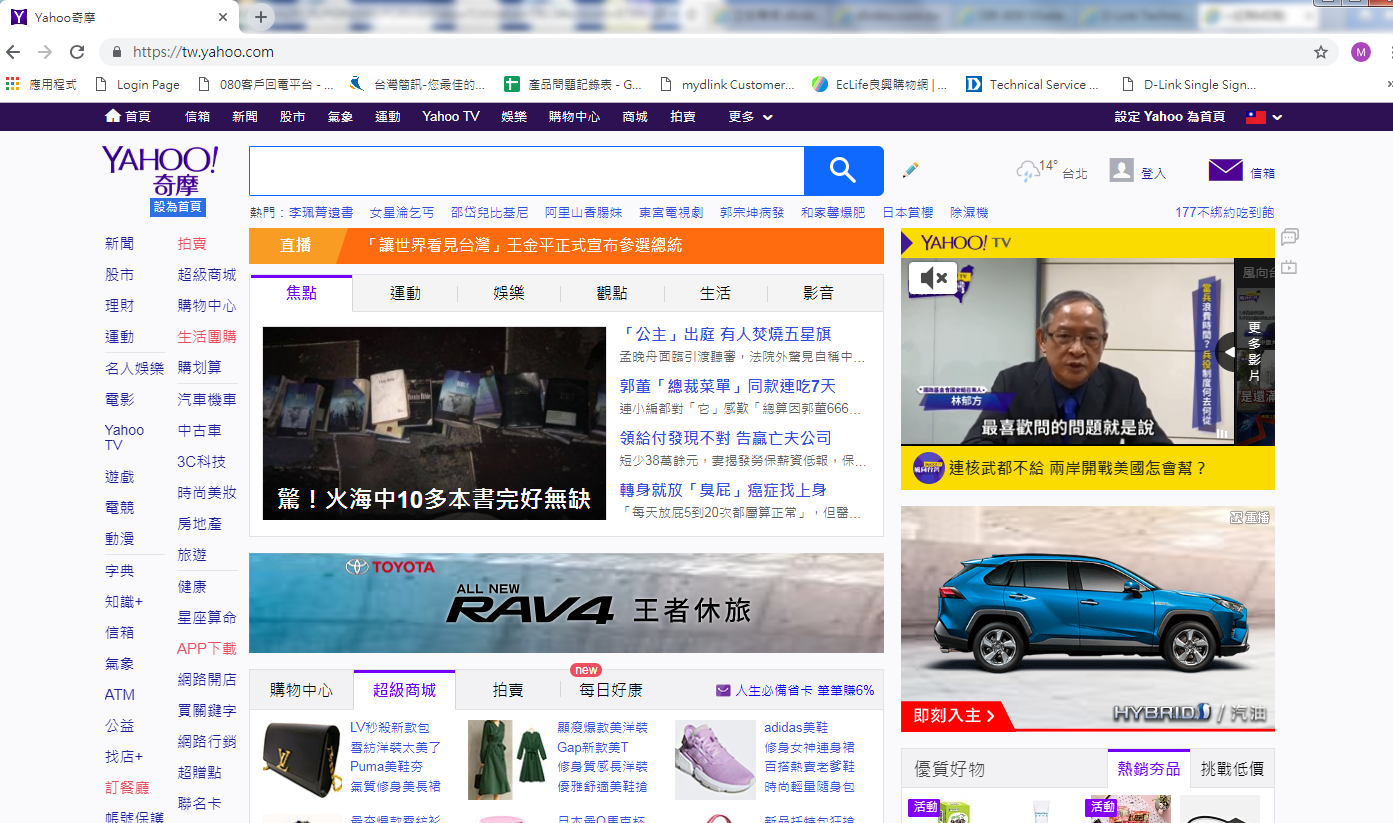Open the 股市 item in top navigation
Screen dimensions: 1393x823
292,117
